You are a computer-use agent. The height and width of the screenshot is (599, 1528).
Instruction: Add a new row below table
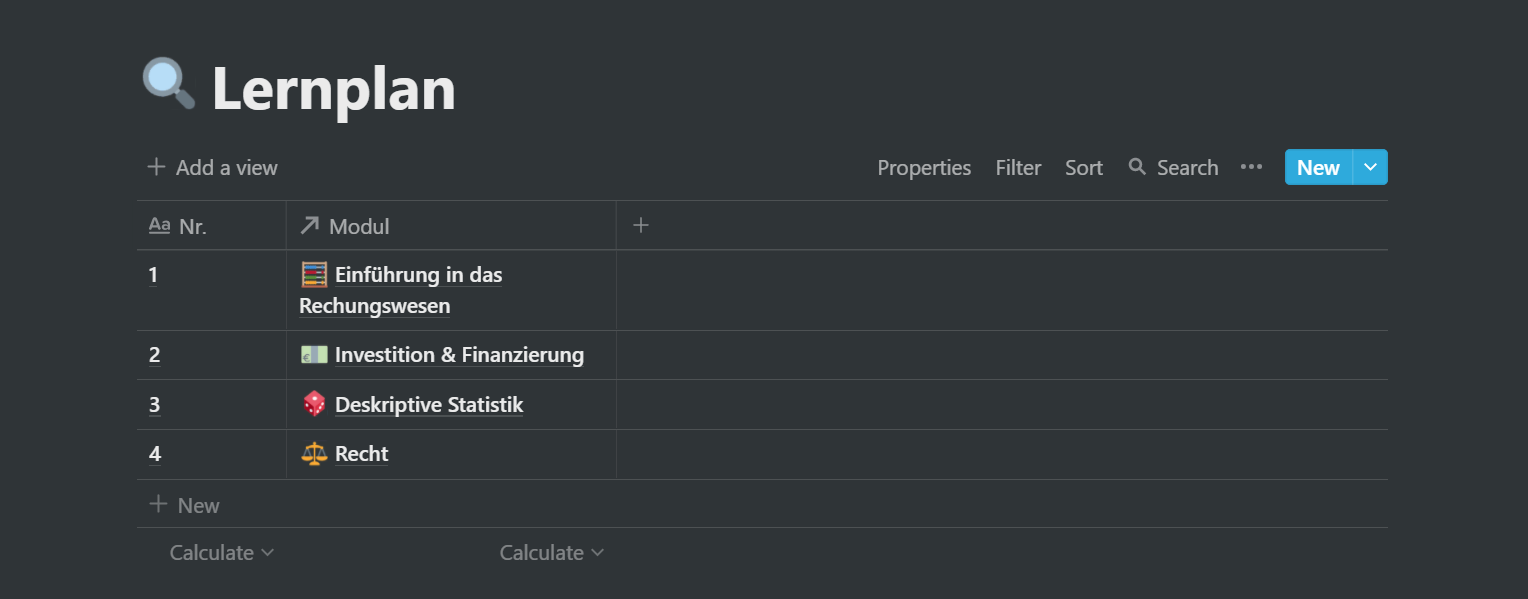(762, 505)
